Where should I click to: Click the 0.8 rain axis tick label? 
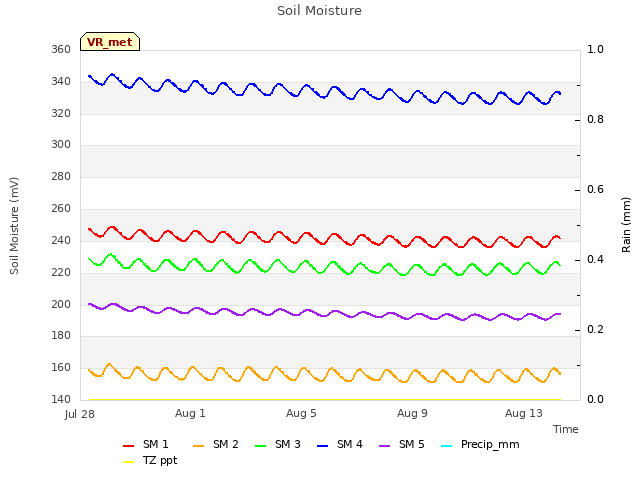click(595, 120)
